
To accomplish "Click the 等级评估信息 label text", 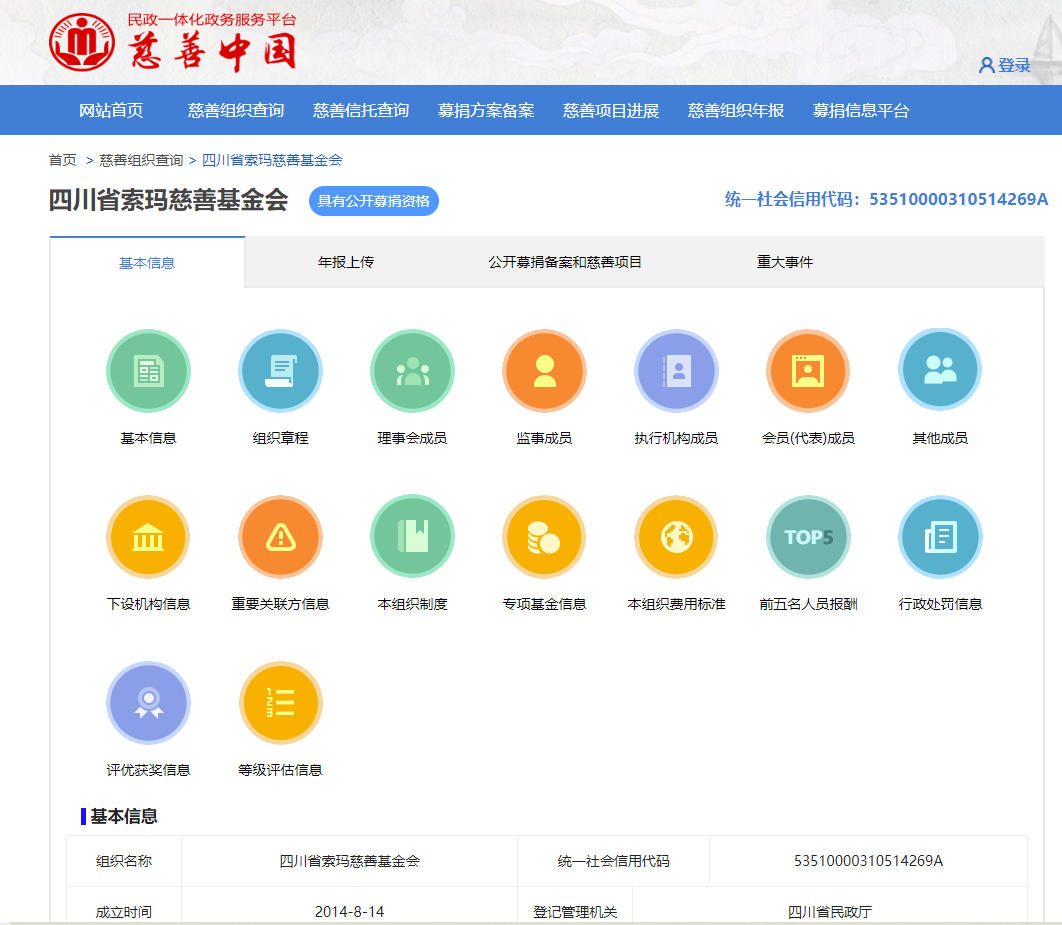I will (280, 770).
